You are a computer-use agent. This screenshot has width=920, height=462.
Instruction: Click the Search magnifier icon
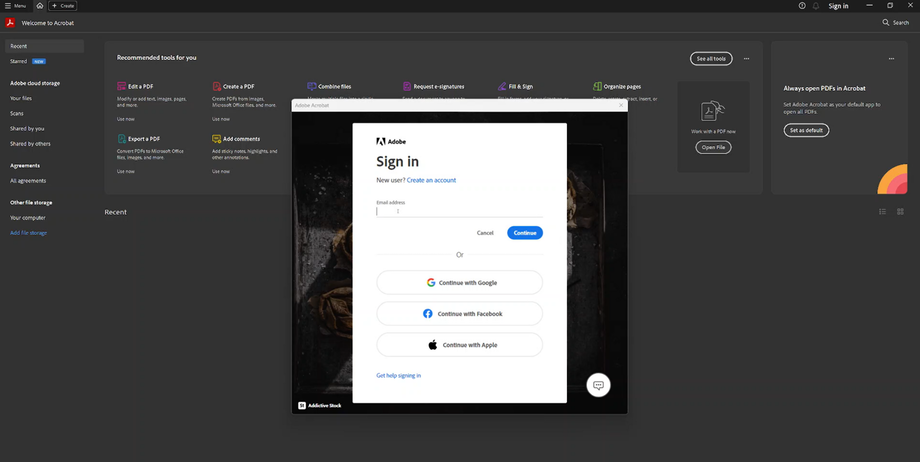(x=885, y=22)
